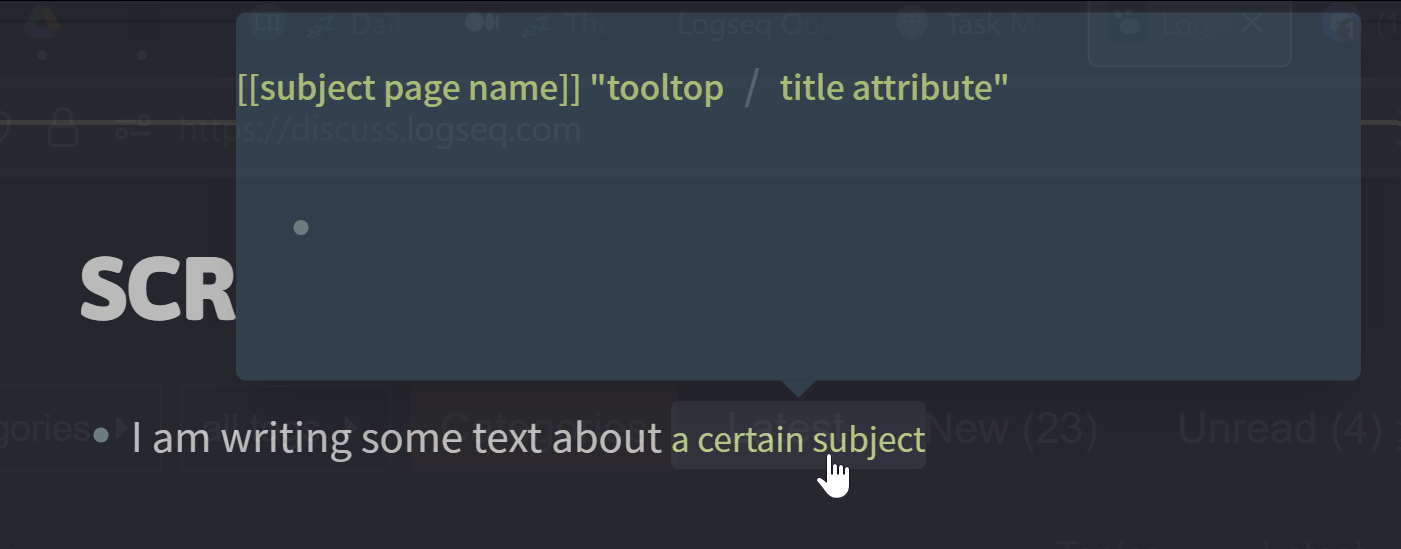Click the Google Drive tab icon
The height and width of the screenshot is (549, 1401).
pyautogui.click(x=42, y=22)
